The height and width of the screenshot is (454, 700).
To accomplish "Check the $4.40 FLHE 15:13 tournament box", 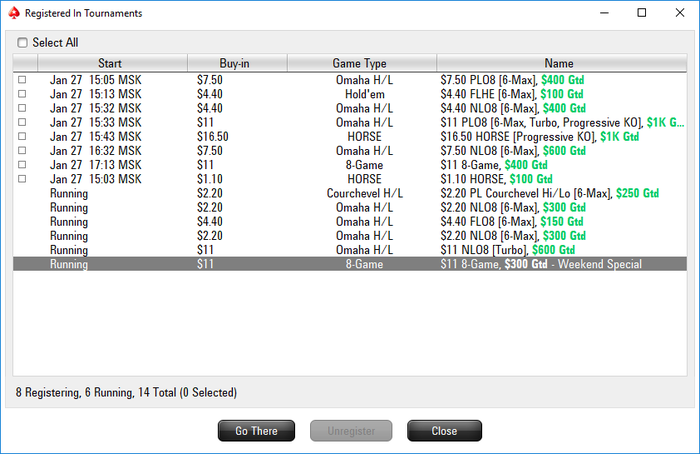I will tap(22, 94).
